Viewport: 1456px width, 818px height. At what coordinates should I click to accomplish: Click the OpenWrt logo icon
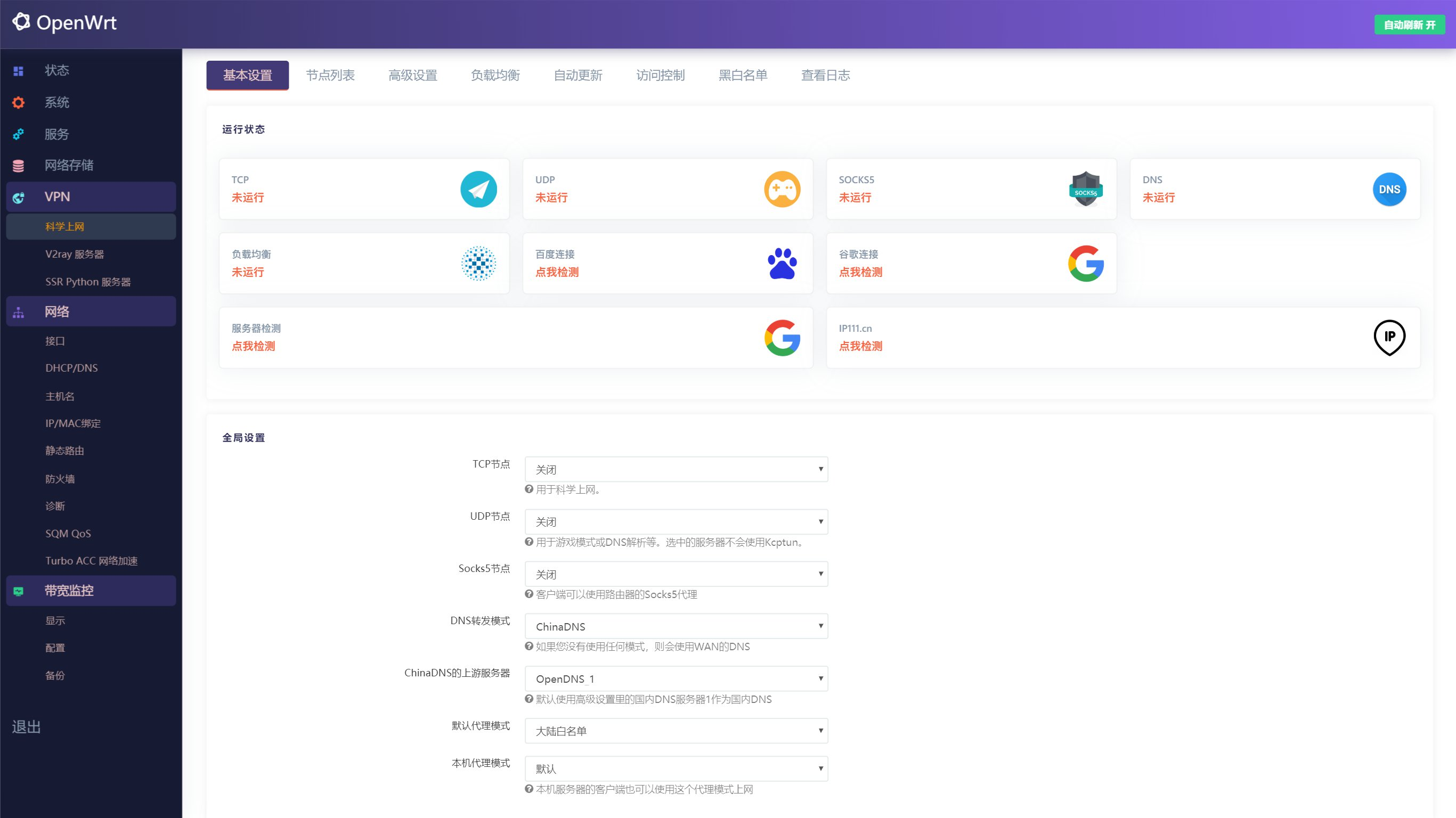pos(21,22)
